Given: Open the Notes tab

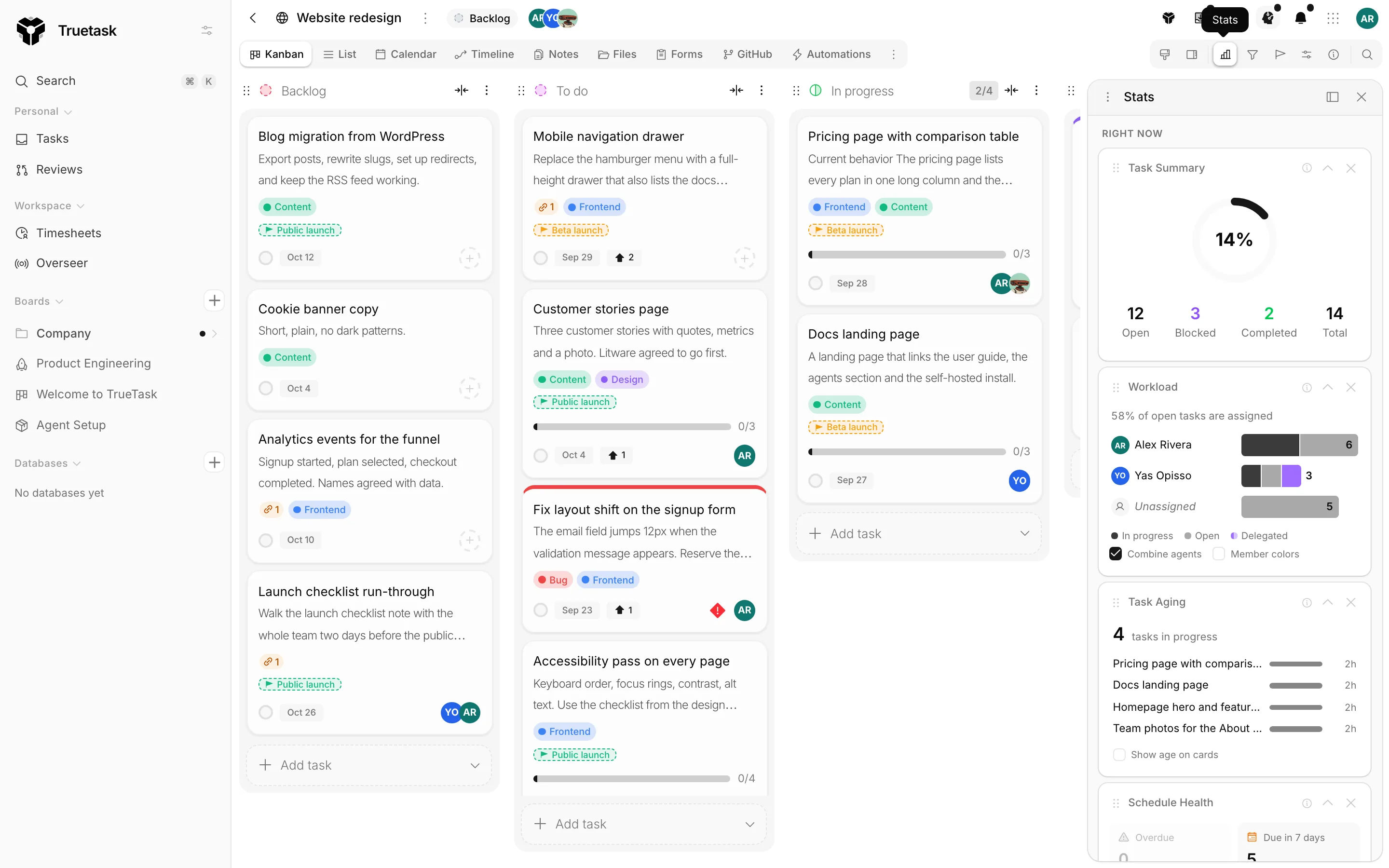Looking at the screenshot, I should pyautogui.click(x=556, y=54).
